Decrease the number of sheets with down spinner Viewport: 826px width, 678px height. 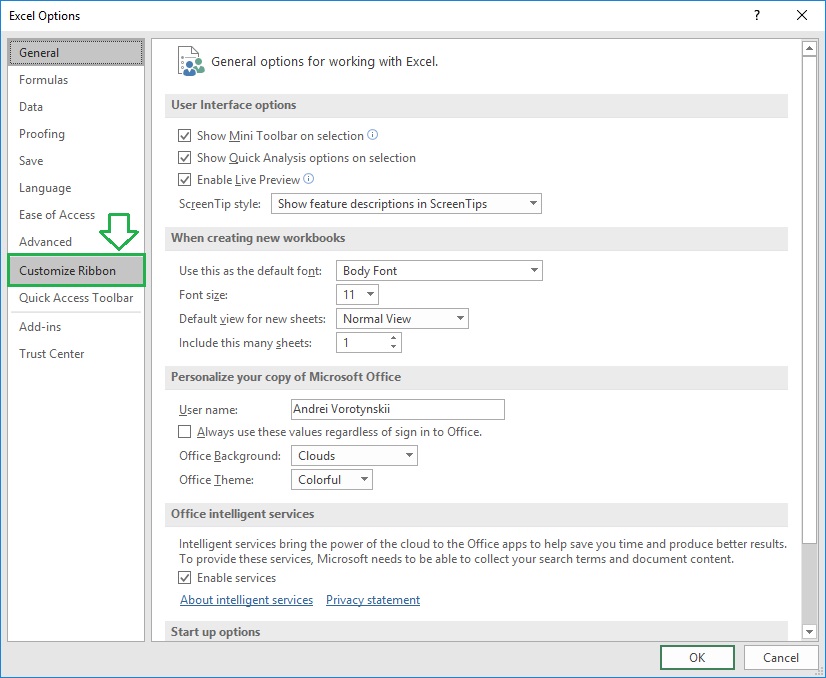click(x=394, y=347)
